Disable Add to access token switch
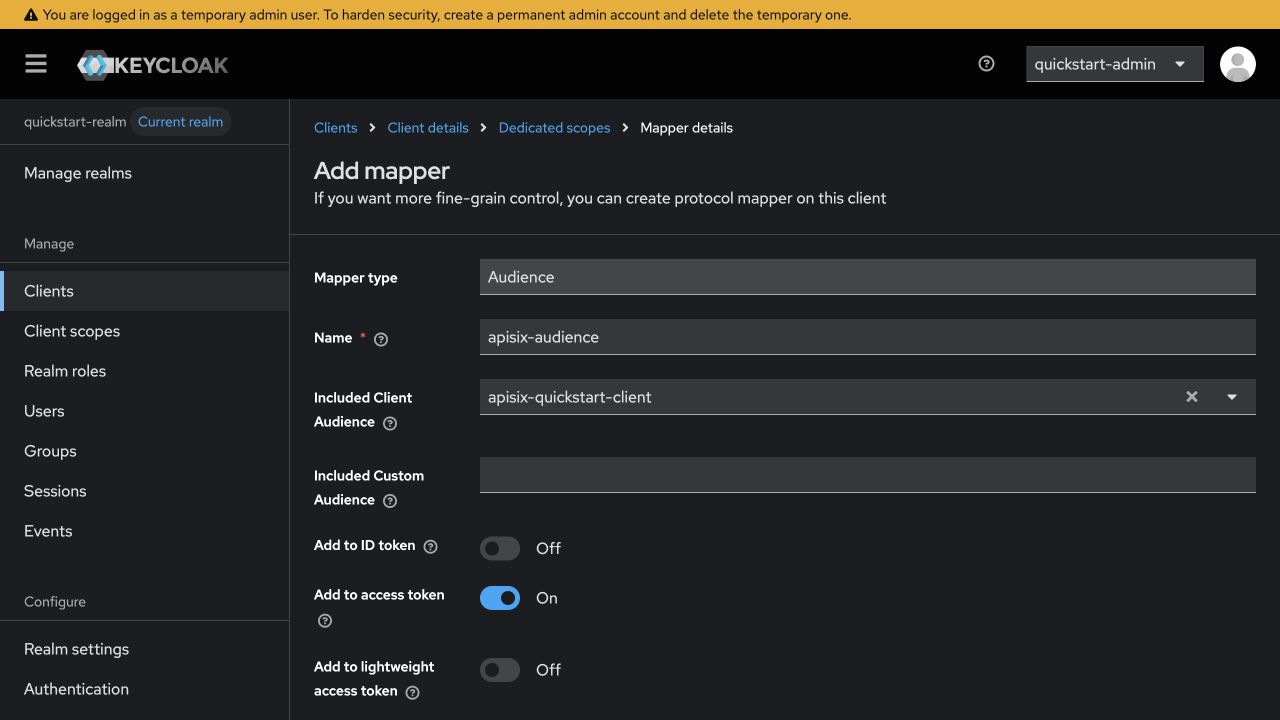The image size is (1280, 720). click(500, 598)
